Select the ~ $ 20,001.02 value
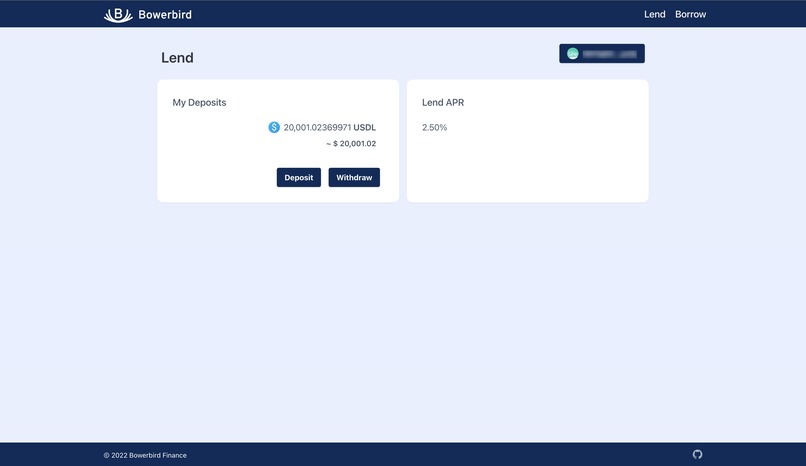The height and width of the screenshot is (466, 806). coord(351,143)
